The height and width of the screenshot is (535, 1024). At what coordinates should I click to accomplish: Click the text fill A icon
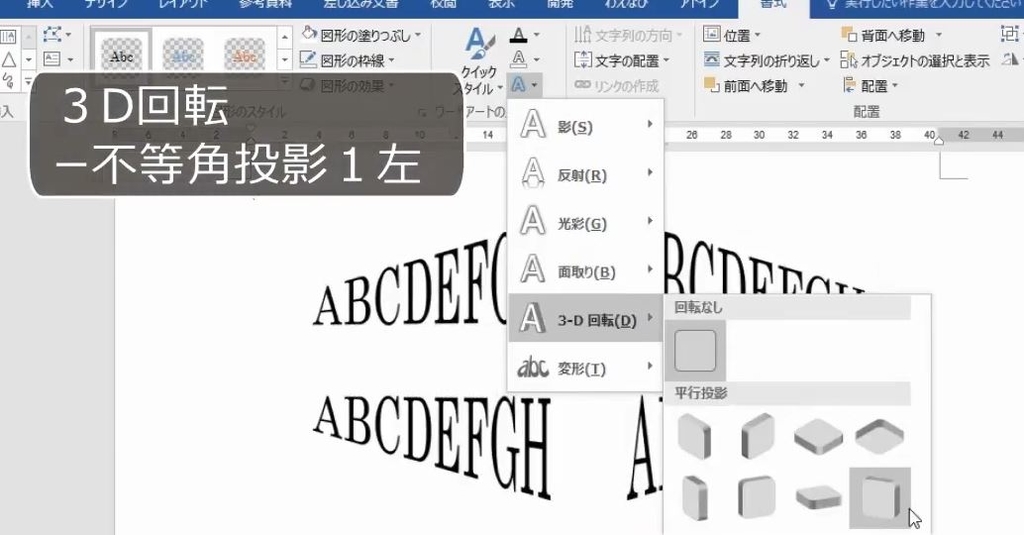519,35
